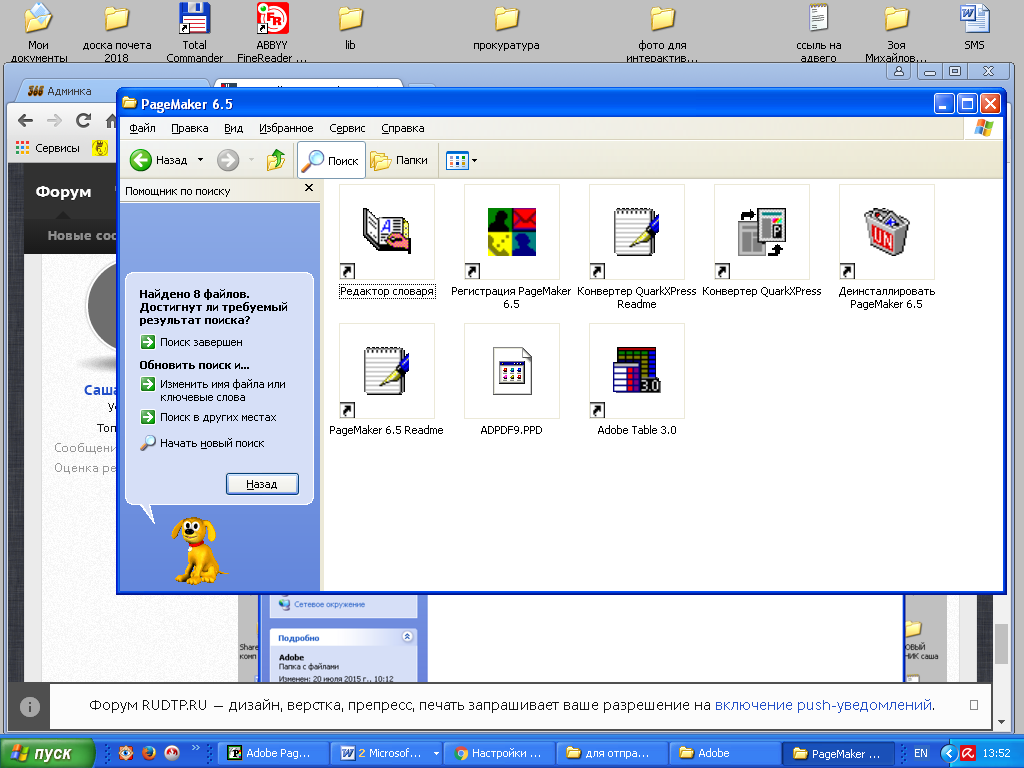Open the Конвертер QuarkXPress shortcut with converter icon
This screenshot has height=768, width=1024.
click(x=761, y=232)
